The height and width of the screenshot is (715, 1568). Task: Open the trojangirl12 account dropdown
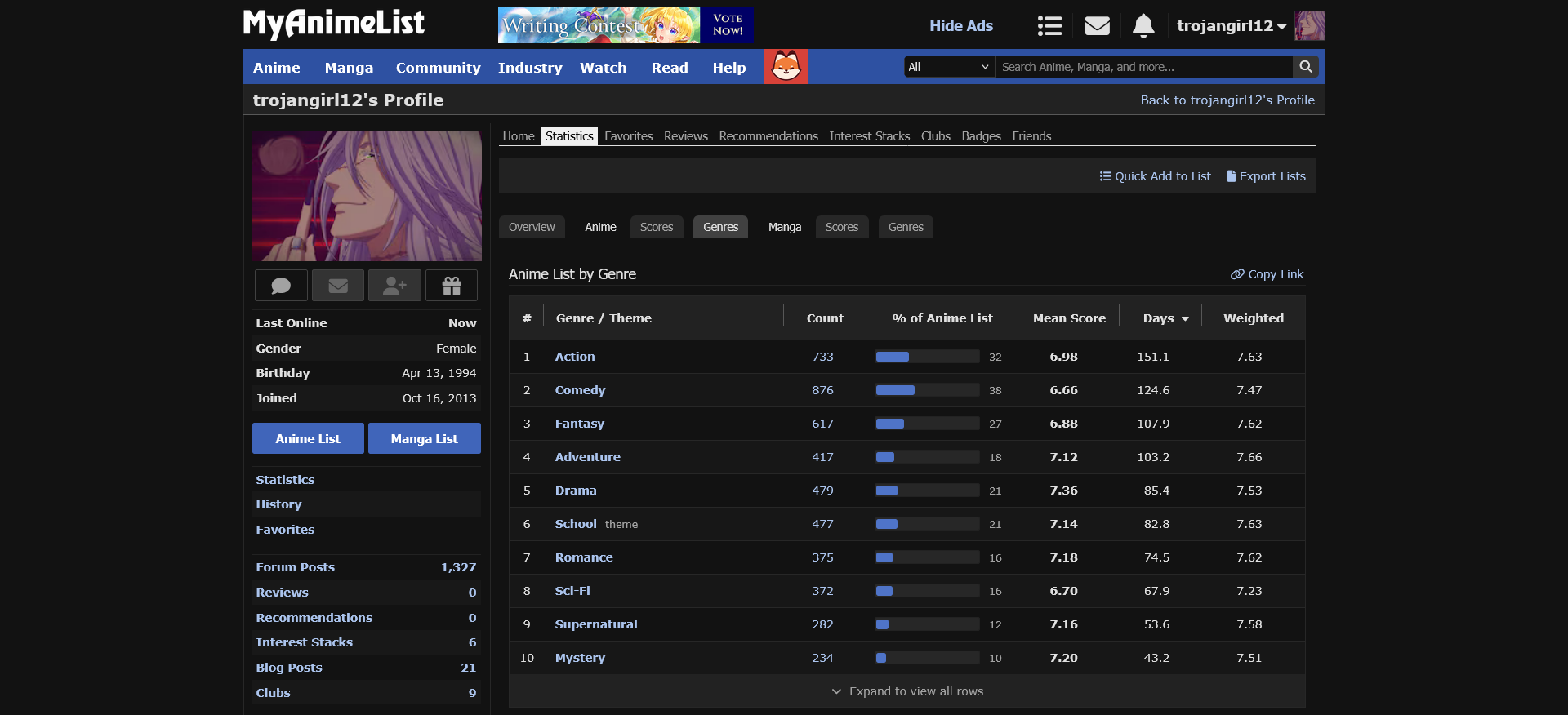[x=1231, y=26]
